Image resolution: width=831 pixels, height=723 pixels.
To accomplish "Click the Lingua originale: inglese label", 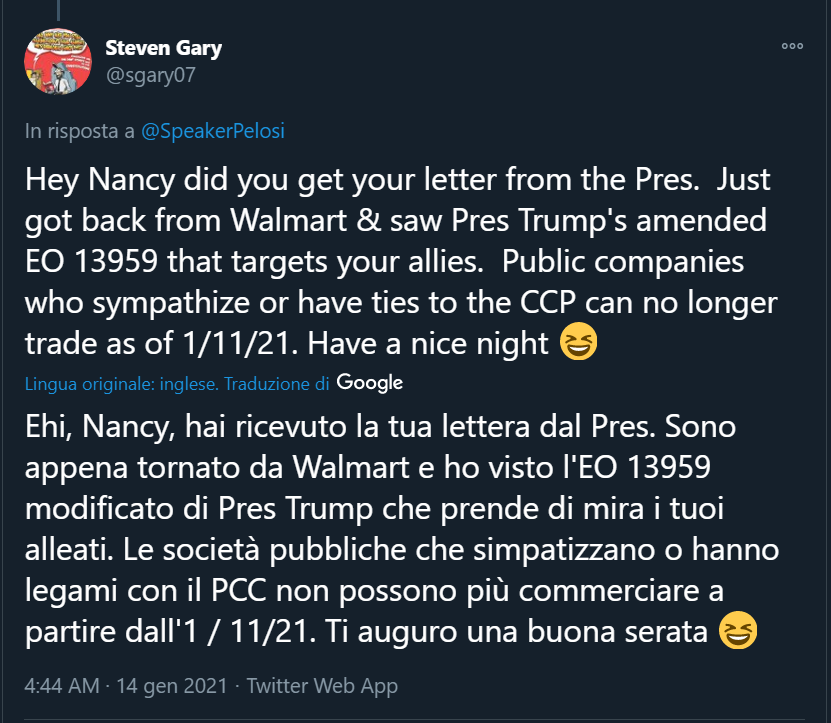I will point(120,383).
